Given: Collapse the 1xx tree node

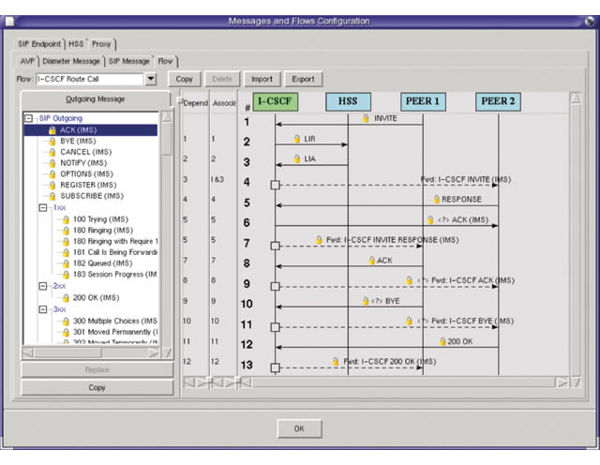Looking at the screenshot, I should (x=43, y=208).
